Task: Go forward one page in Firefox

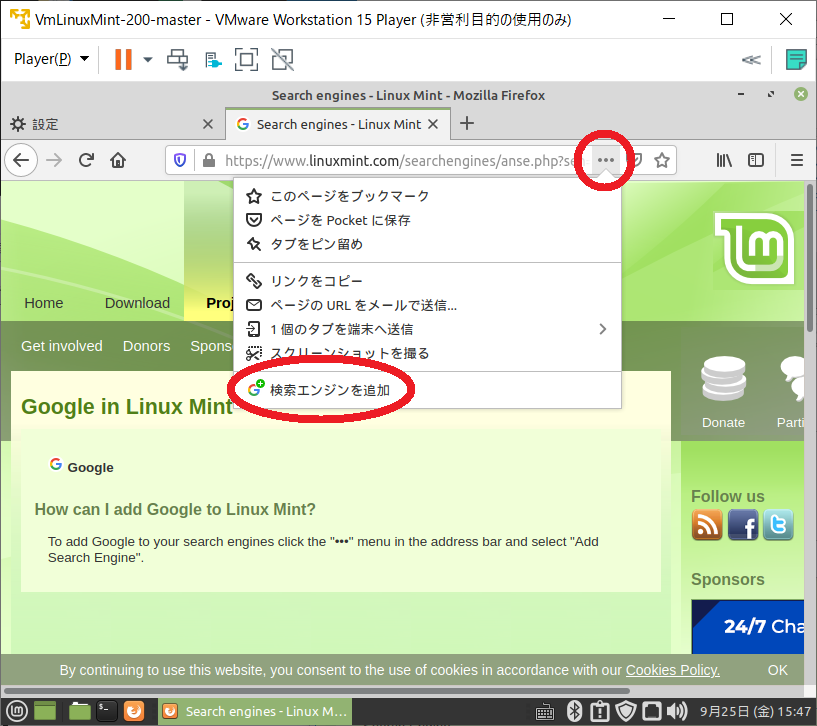Action: pos(54,160)
